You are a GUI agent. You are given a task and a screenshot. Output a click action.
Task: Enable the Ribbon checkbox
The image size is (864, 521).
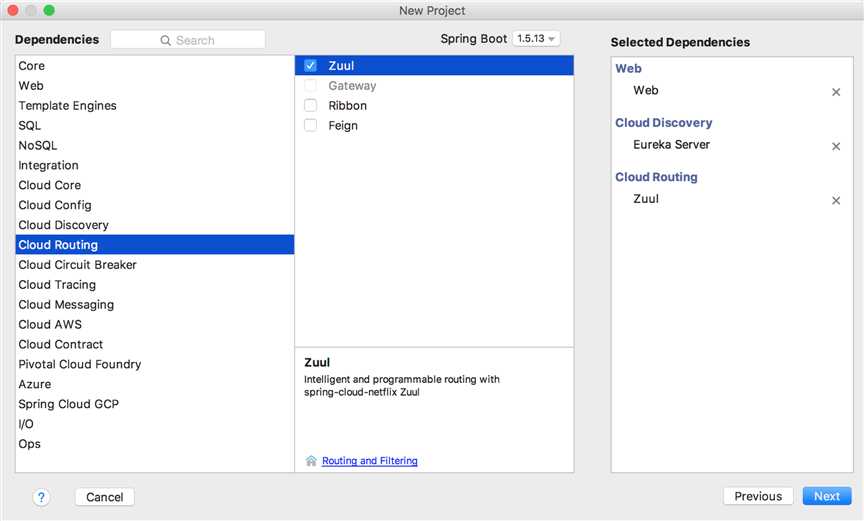[311, 106]
